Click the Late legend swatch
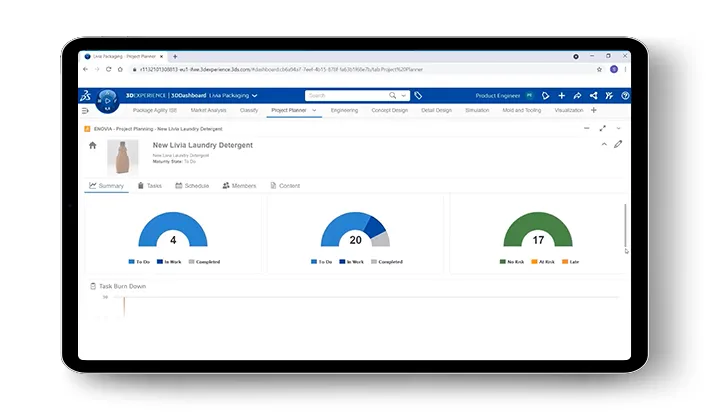The height and width of the screenshot is (412, 712). click(x=565, y=262)
